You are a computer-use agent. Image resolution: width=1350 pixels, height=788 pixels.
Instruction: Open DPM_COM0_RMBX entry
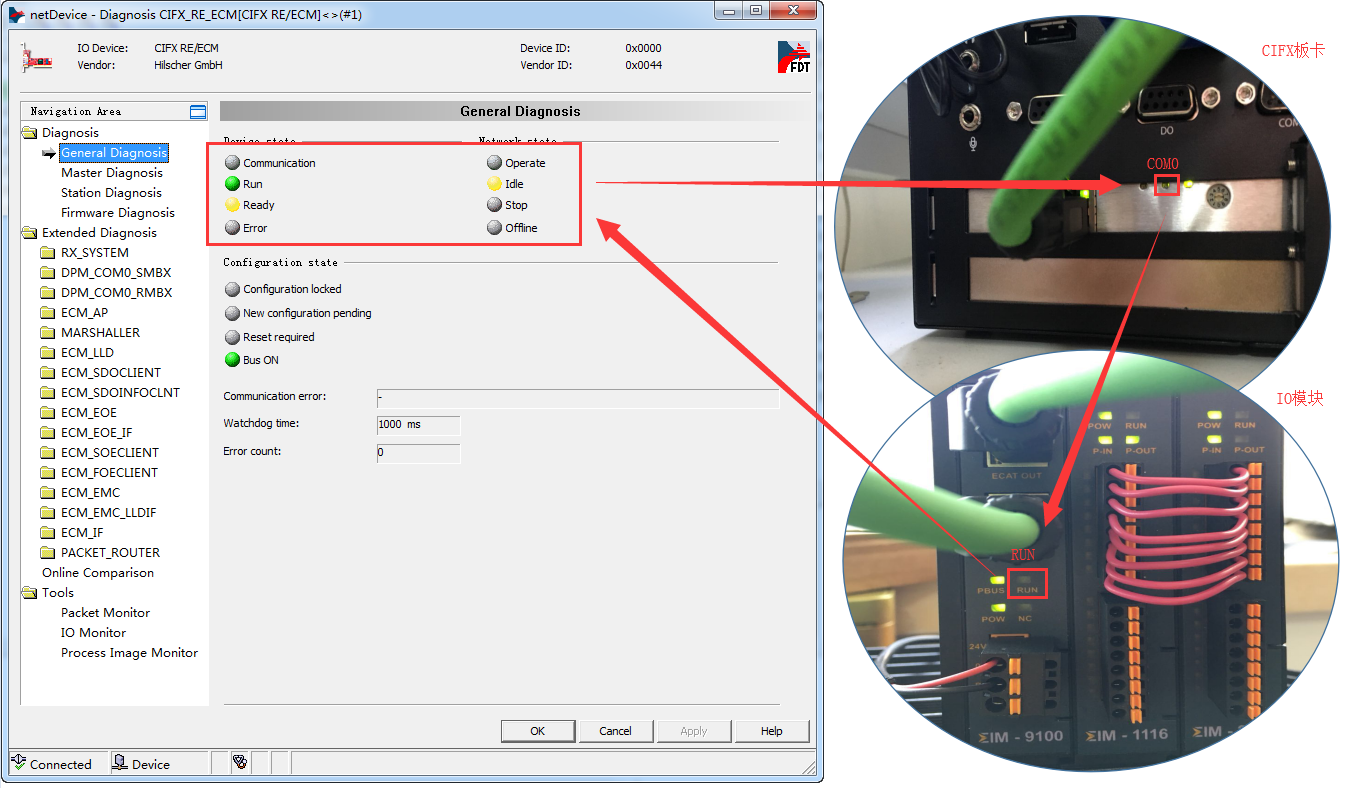coord(116,293)
